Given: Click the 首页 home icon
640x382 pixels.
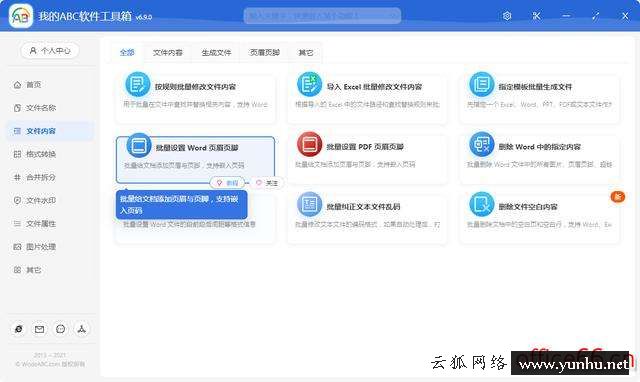Looking at the screenshot, I should tap(17, 85).
